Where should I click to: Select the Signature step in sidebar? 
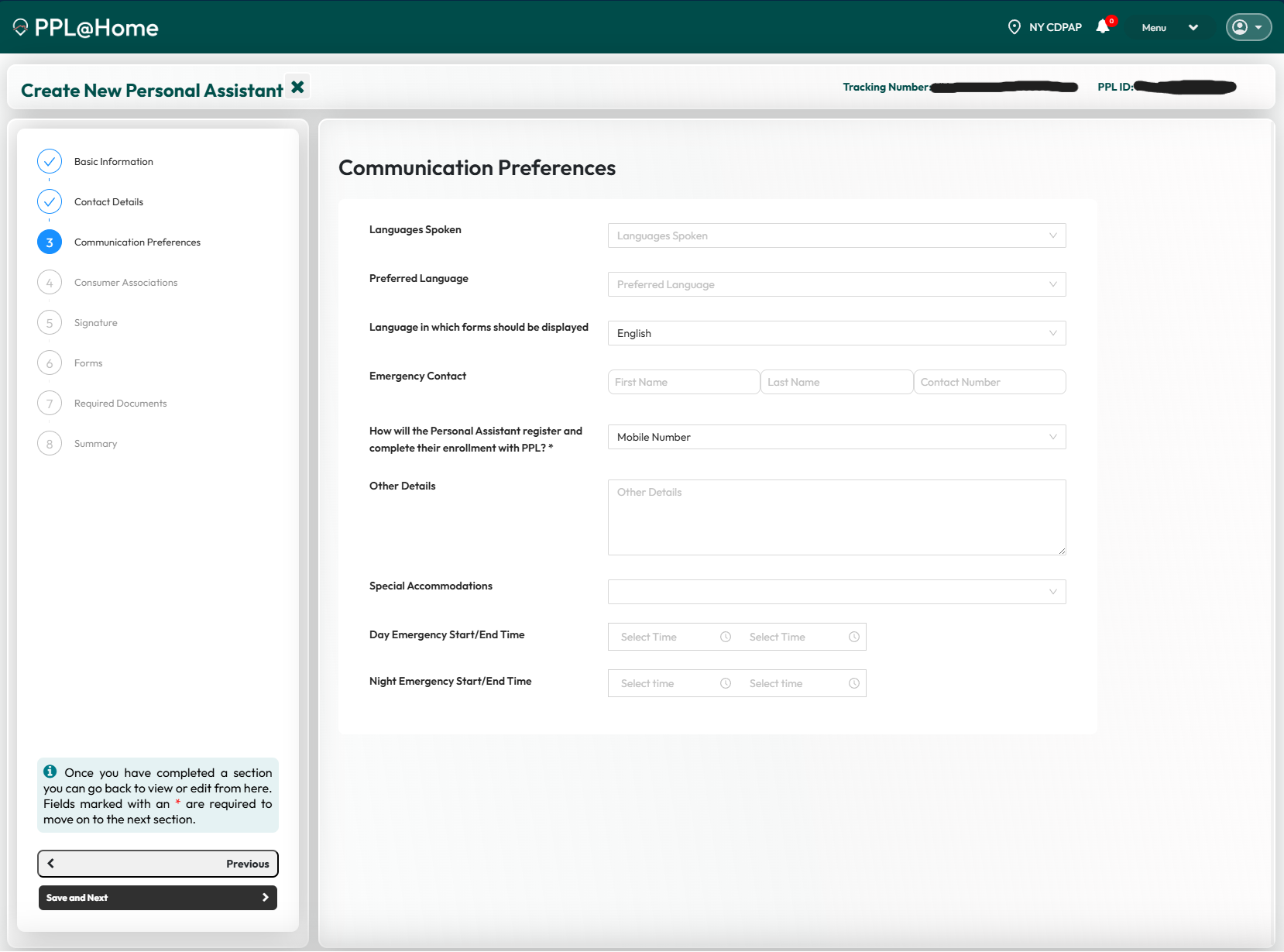[95, 323]
